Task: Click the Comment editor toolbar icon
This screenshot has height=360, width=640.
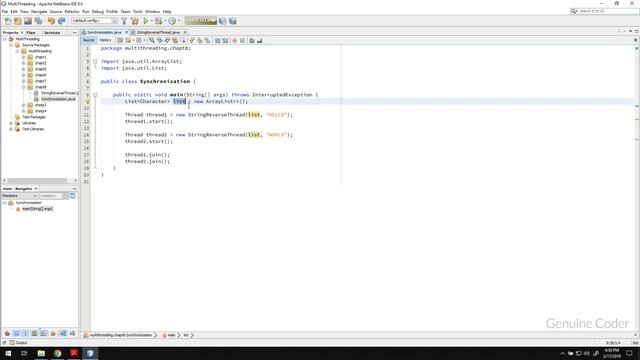Action: (x=252, y=40)
